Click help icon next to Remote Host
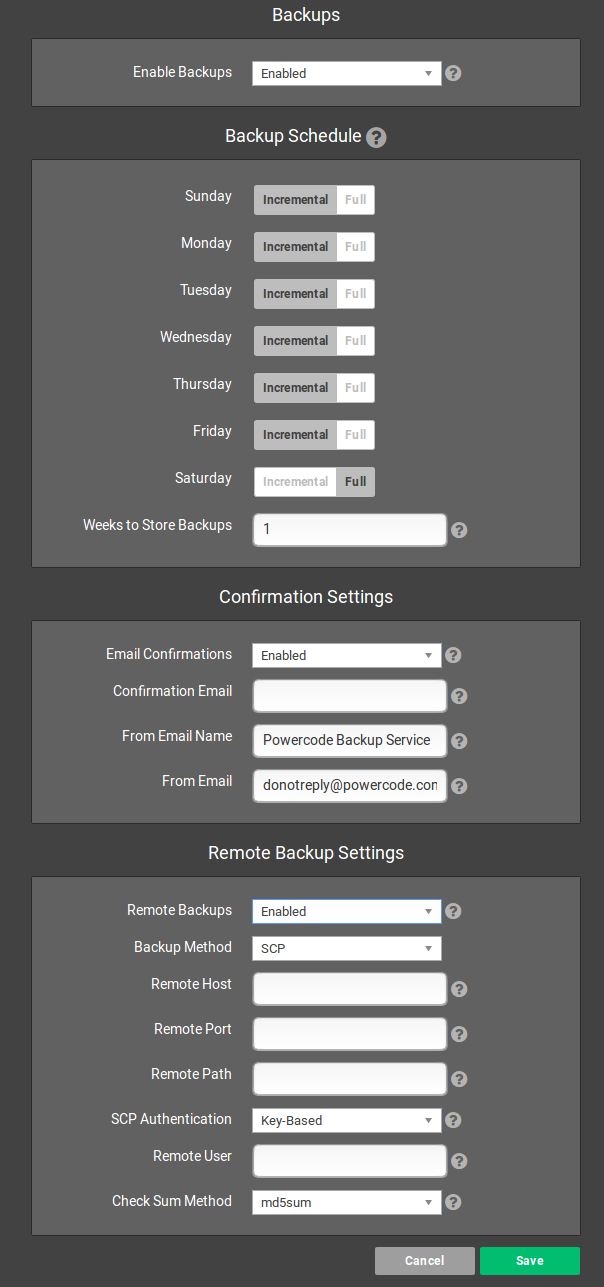604x1287 pixels. tap(459, 989)
